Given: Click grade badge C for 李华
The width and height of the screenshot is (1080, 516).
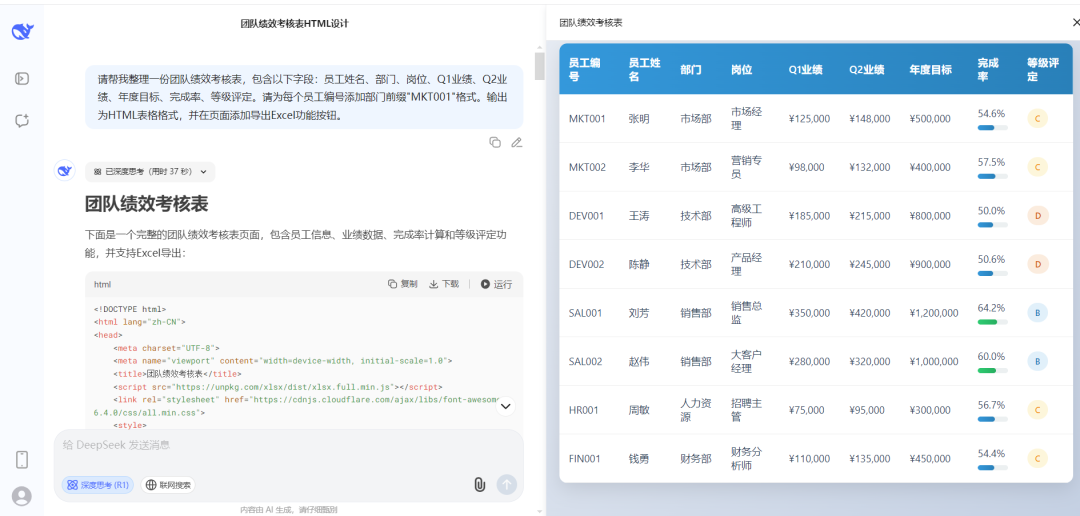Looking at the screenshot, I should [x=1037, y=167].
